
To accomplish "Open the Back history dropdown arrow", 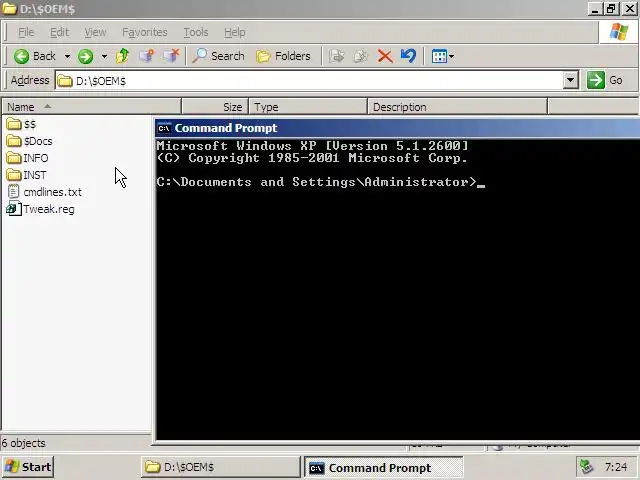I will coord(67,56).
